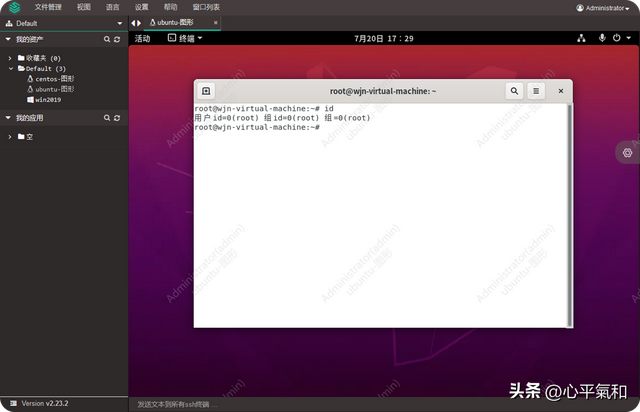Collapse the 我的资产 panel

(x=8, y=39)
